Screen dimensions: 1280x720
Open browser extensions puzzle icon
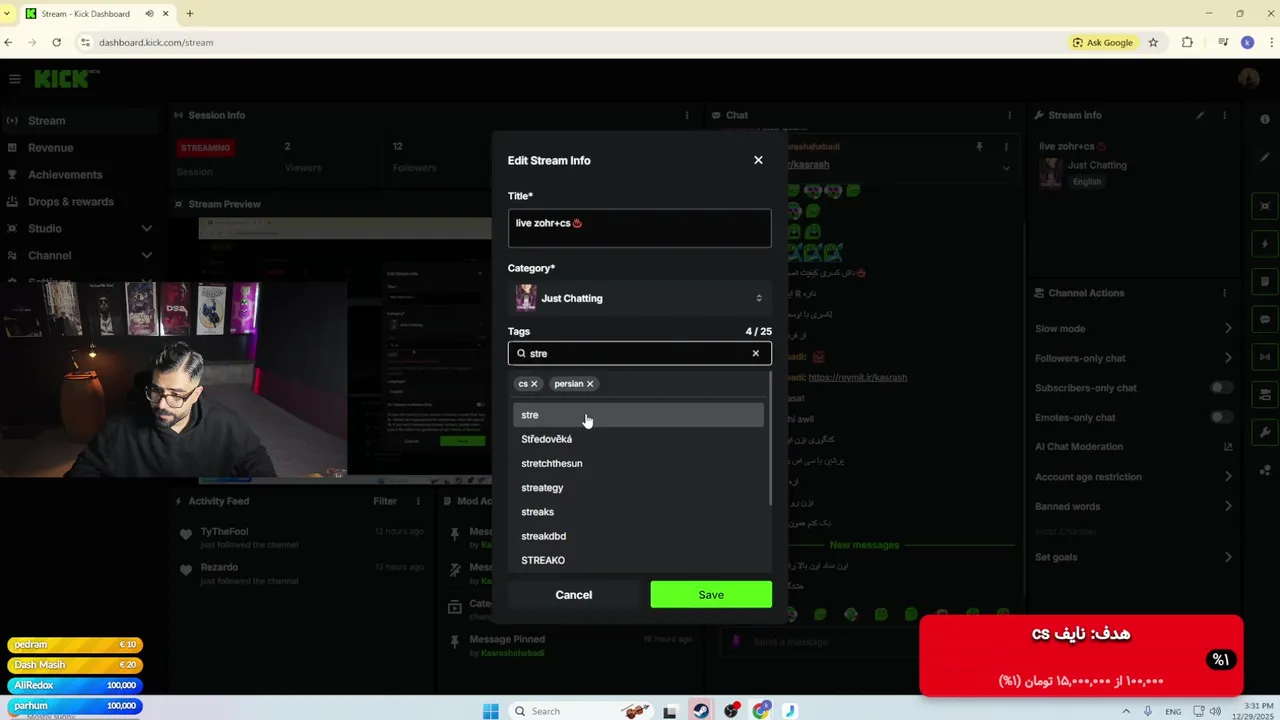(1187, 42)
